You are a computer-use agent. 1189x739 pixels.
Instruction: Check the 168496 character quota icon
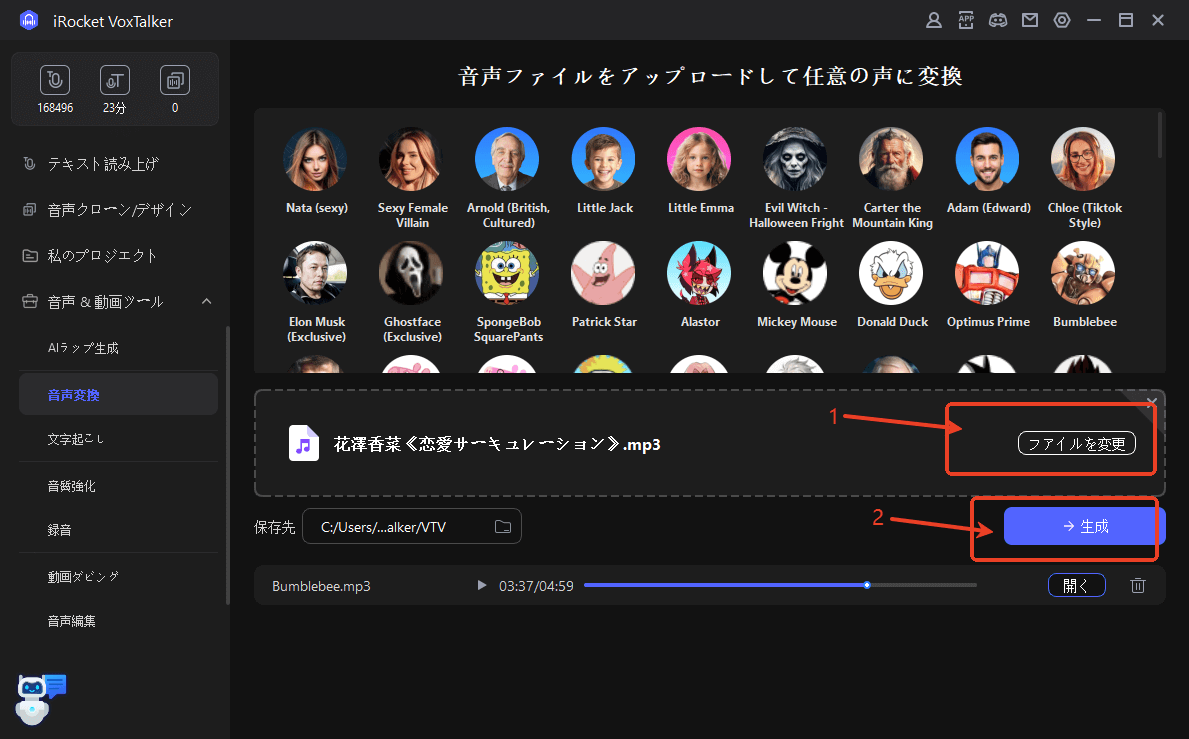coord(55,80)
